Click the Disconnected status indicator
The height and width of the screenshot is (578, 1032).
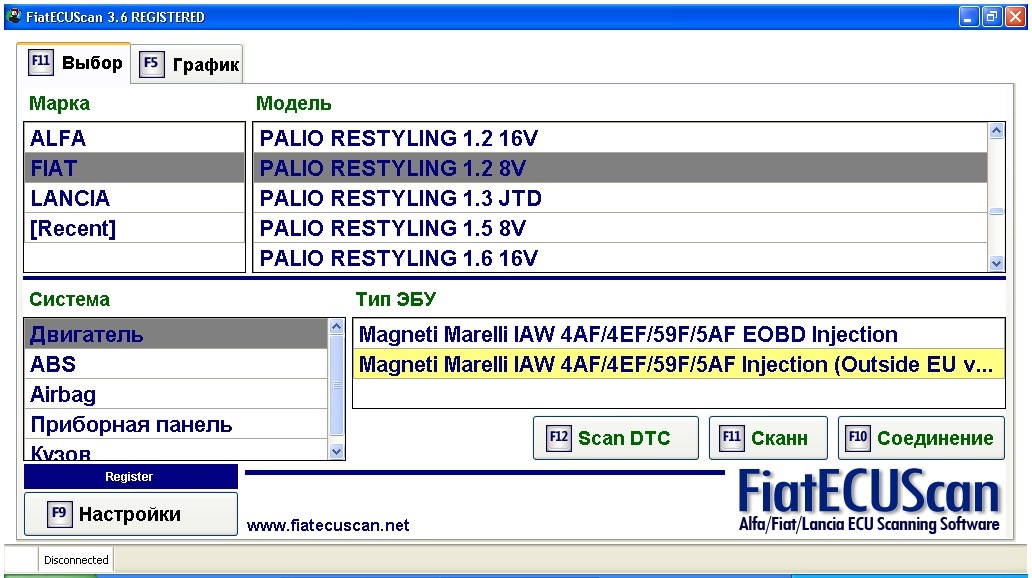(76, 560)
